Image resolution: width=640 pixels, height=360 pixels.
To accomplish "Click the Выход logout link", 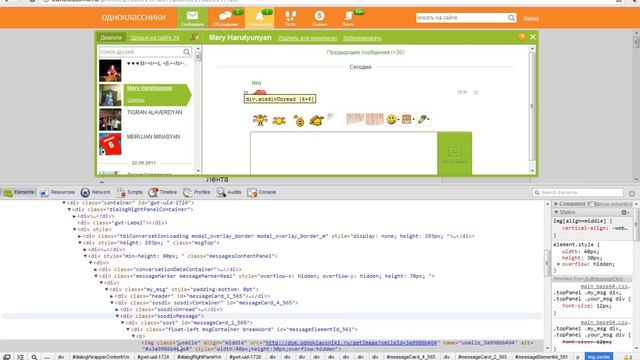I will 531,18.
